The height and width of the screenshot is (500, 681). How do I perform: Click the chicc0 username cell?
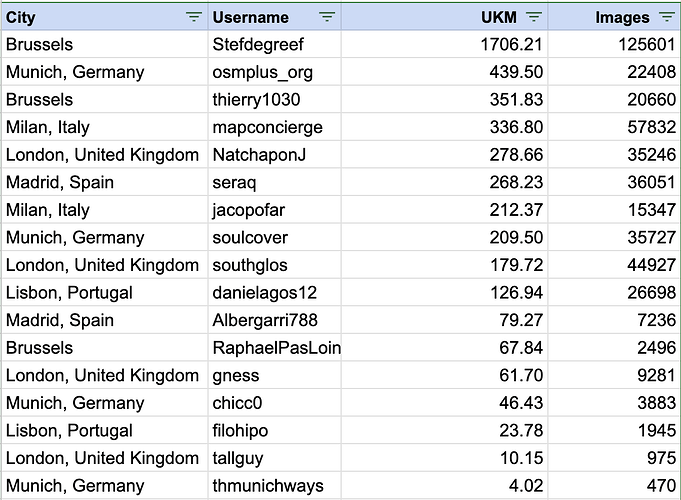tap(274, 403)
